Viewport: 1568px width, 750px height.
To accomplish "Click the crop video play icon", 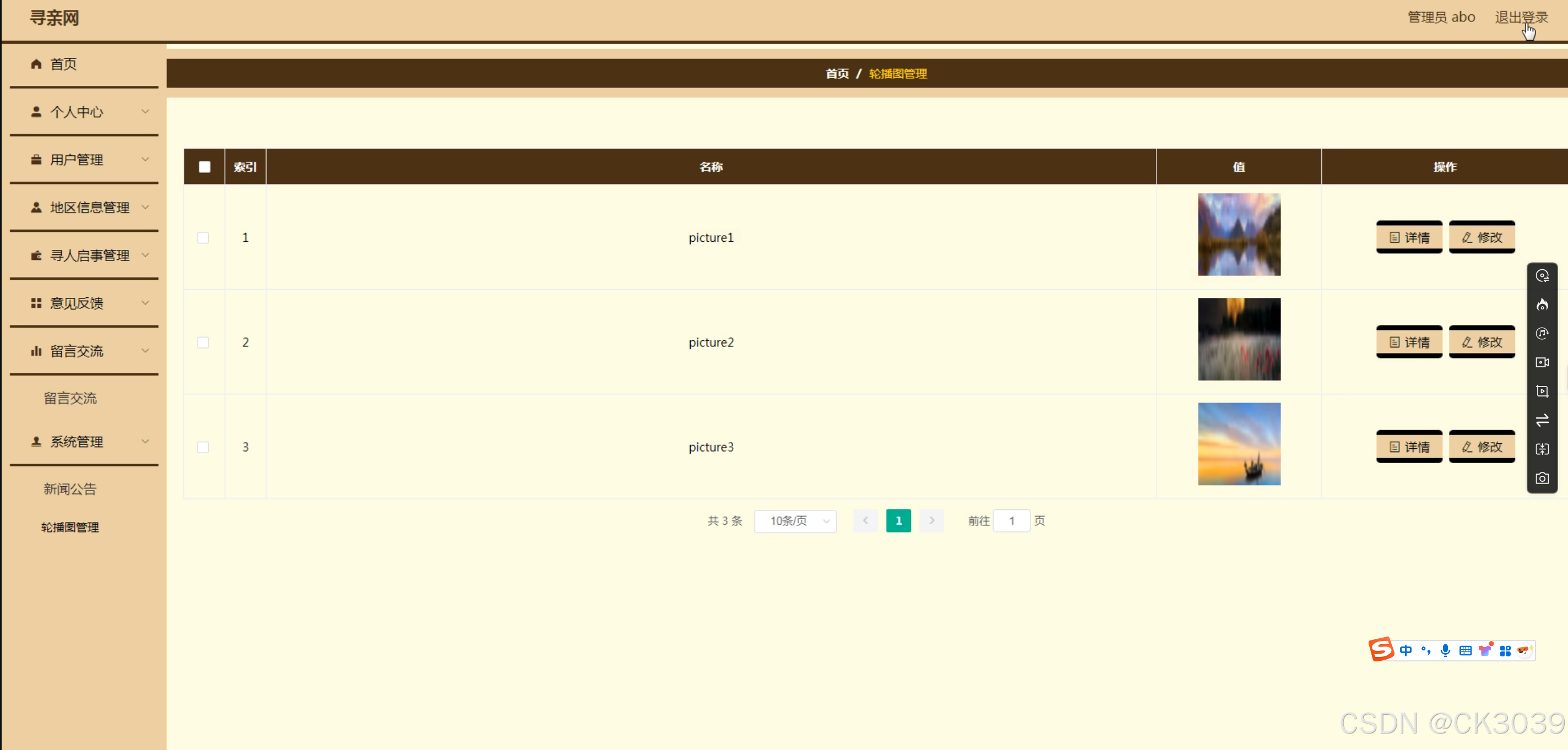I will [x=1542, y=392].
